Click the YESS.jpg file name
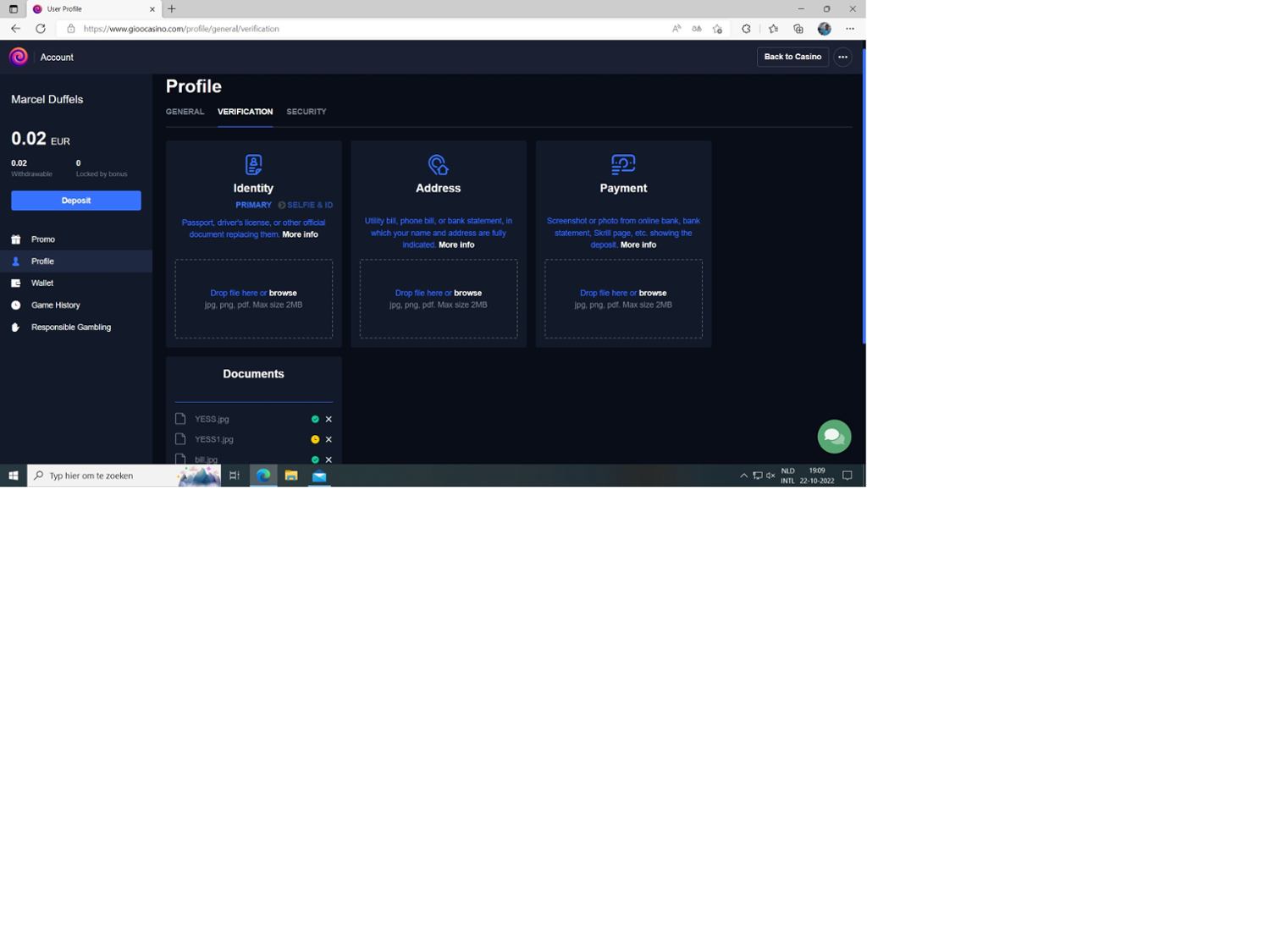1270x952 pixels. (x=212, y=419)
